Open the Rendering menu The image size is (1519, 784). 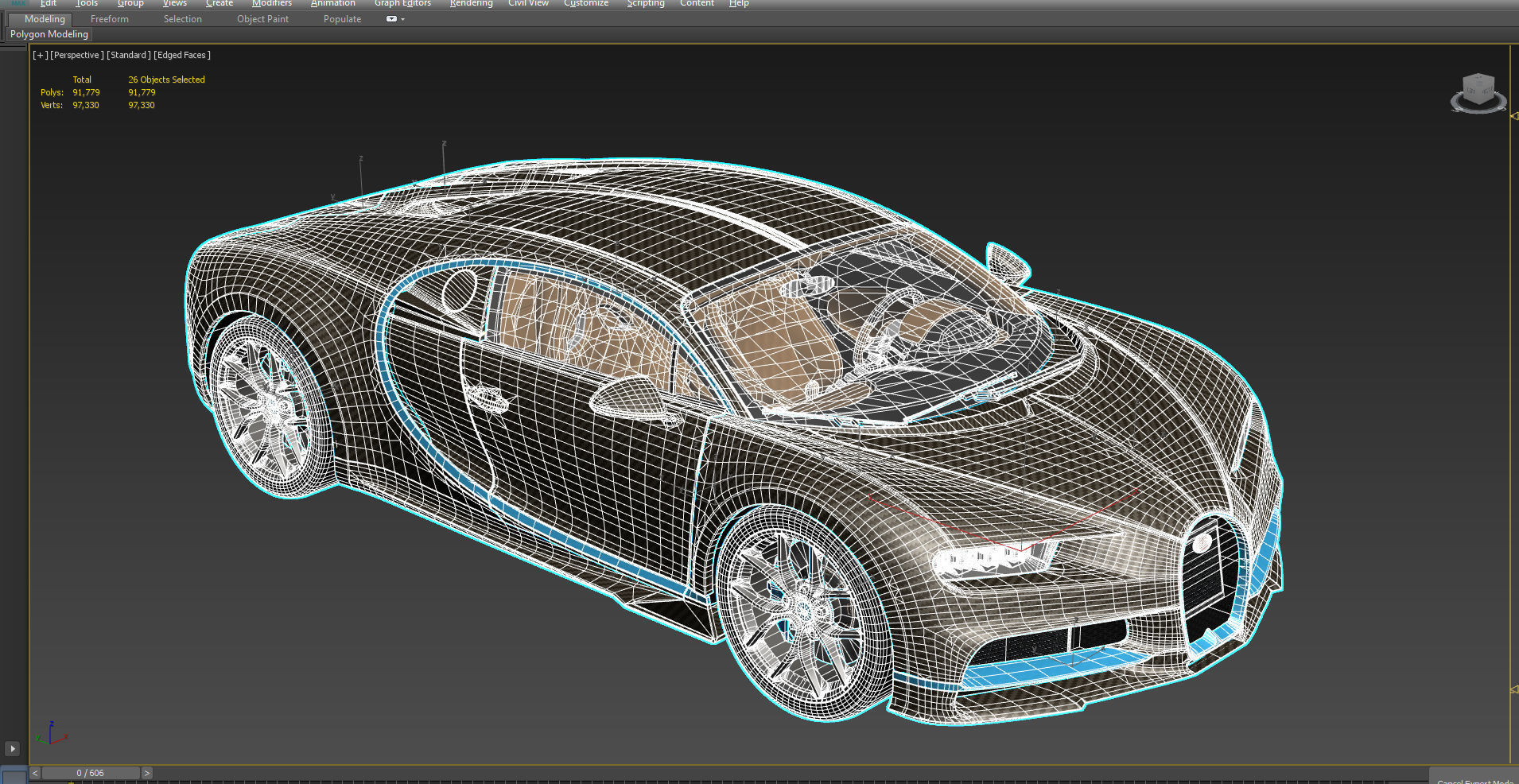[x=471, y=3]
